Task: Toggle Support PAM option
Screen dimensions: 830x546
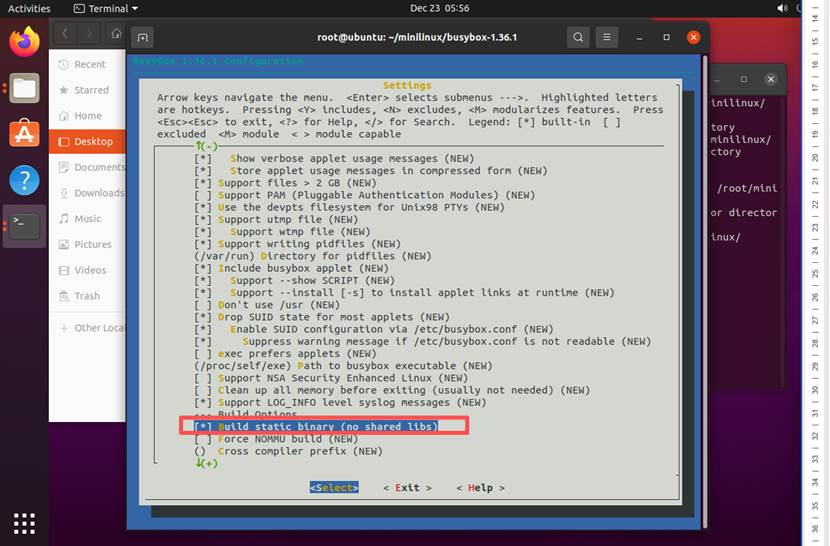Action: click(x=365, y=195)
